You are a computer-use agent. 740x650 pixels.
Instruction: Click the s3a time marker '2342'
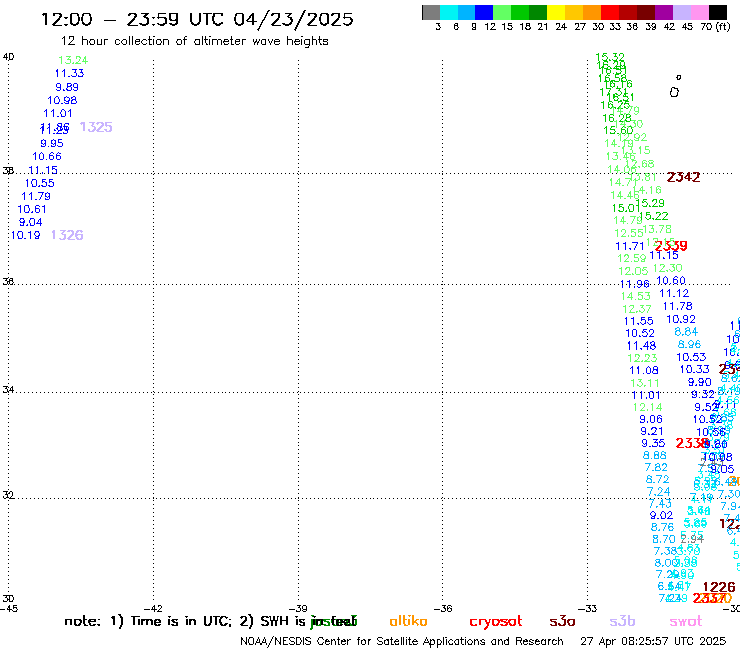[683, 177]
